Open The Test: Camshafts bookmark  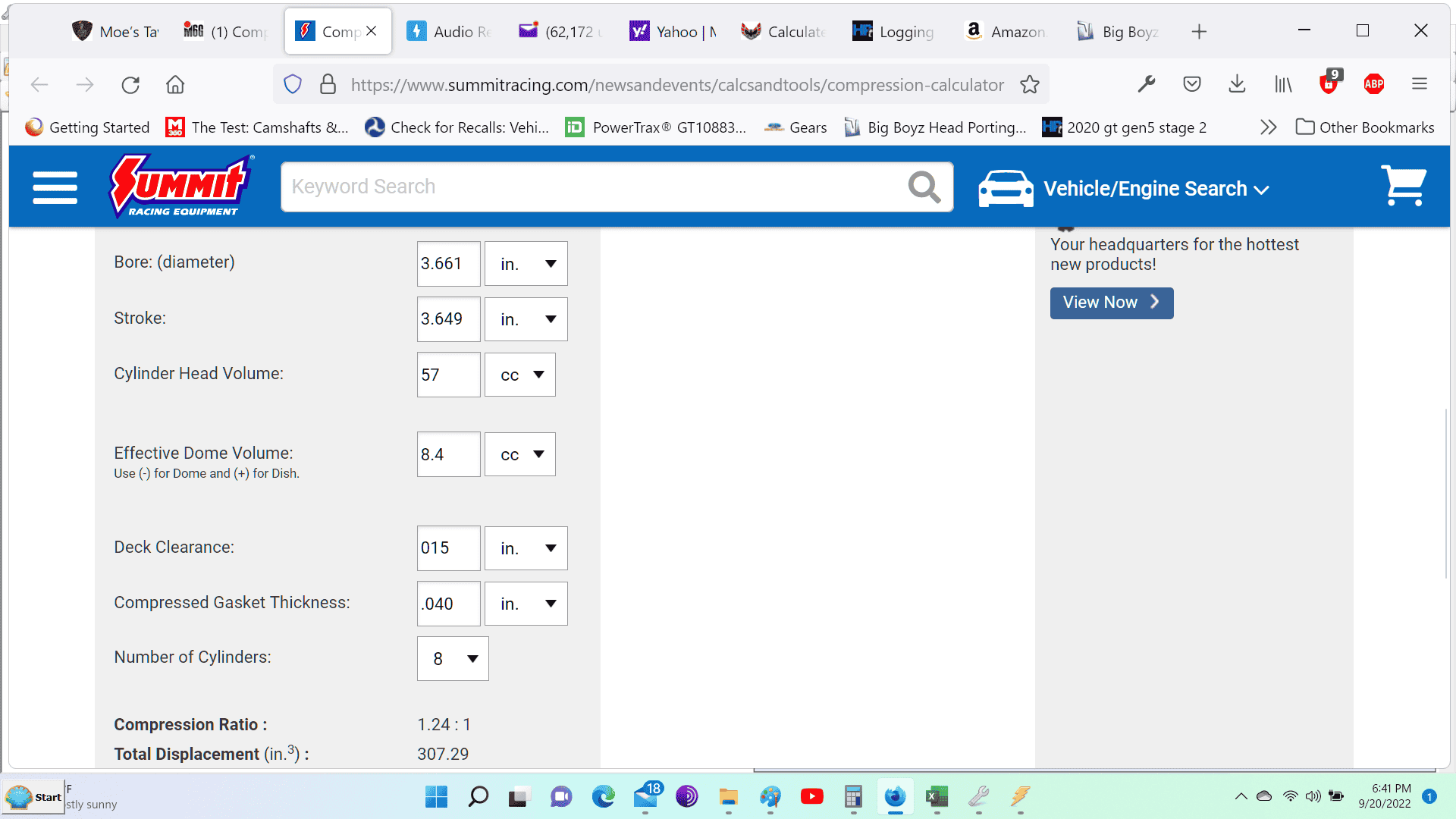[x=257, y=127]
